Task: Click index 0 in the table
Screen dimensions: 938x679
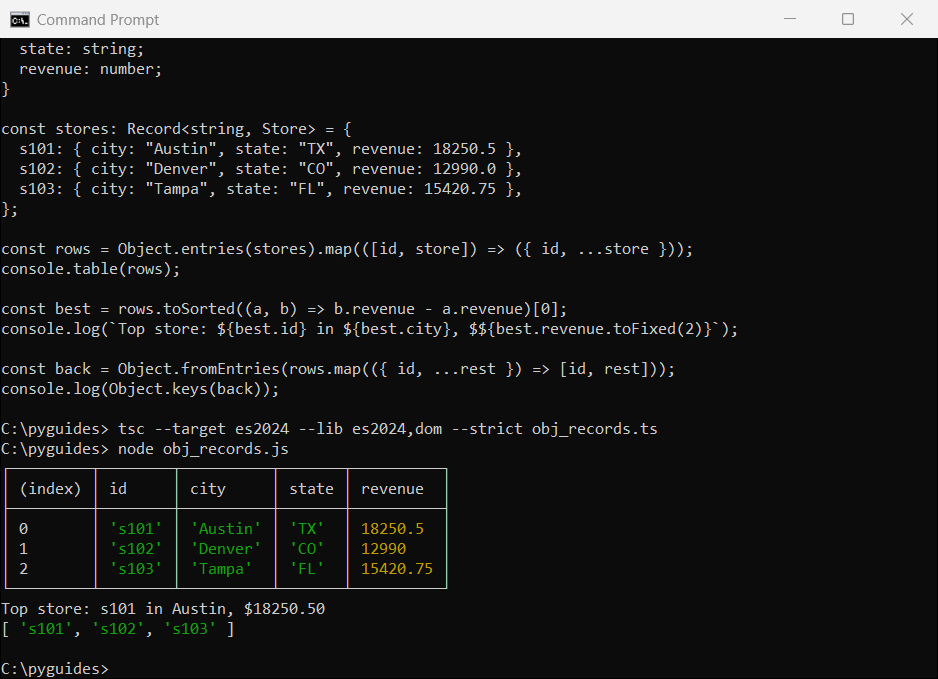Action: coord(23,529)
